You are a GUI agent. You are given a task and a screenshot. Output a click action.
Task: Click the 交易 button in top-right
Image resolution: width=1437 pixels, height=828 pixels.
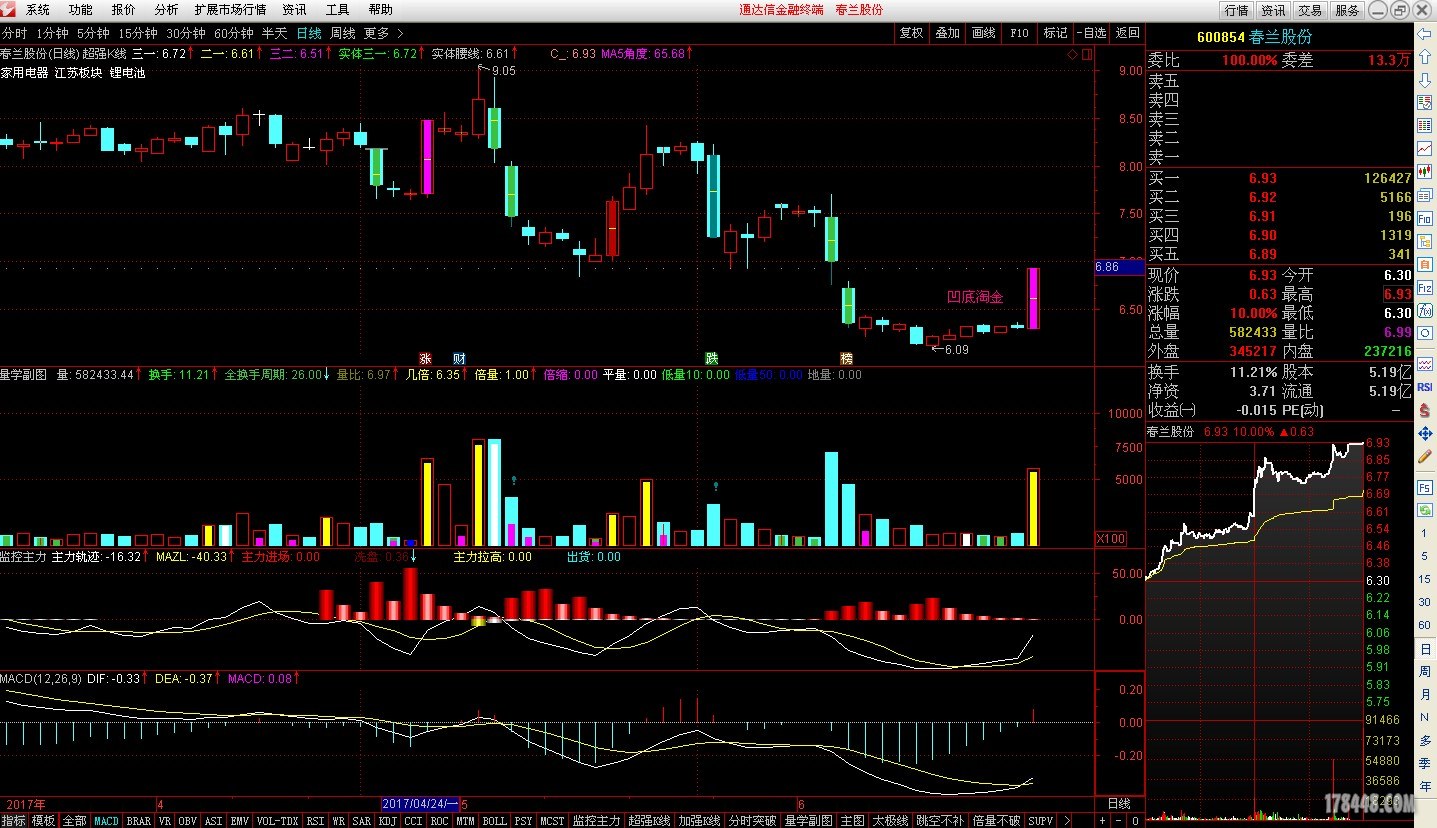1310,10
